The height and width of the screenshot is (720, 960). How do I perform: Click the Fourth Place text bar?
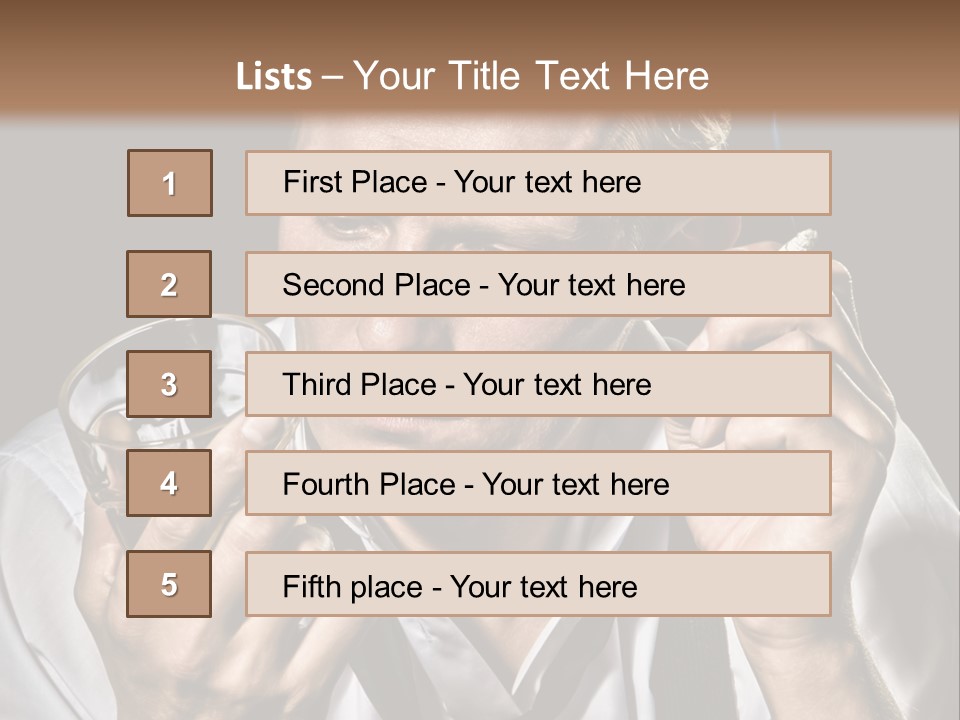click(538, 484)
